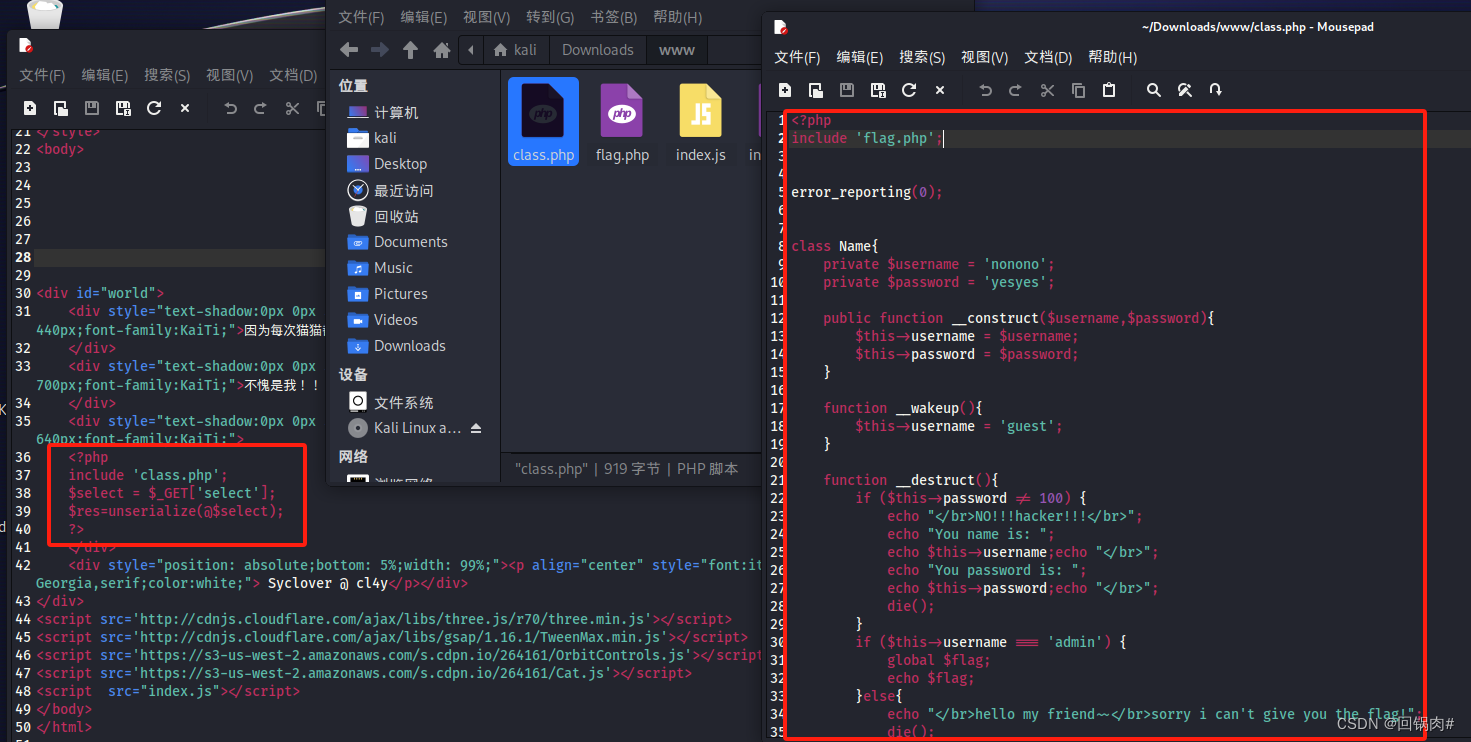Select index.js file in file manager
Screen dimensions: 1471x742
(701, 122)
